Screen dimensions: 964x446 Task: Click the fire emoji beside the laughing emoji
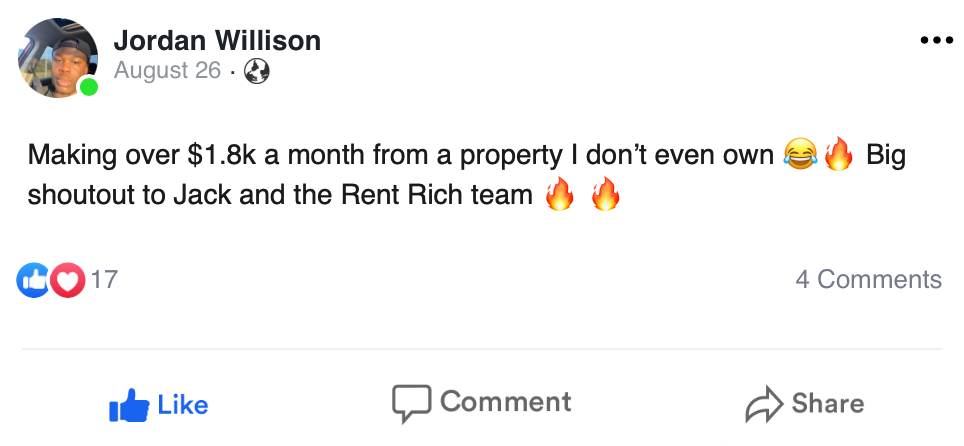837,156
